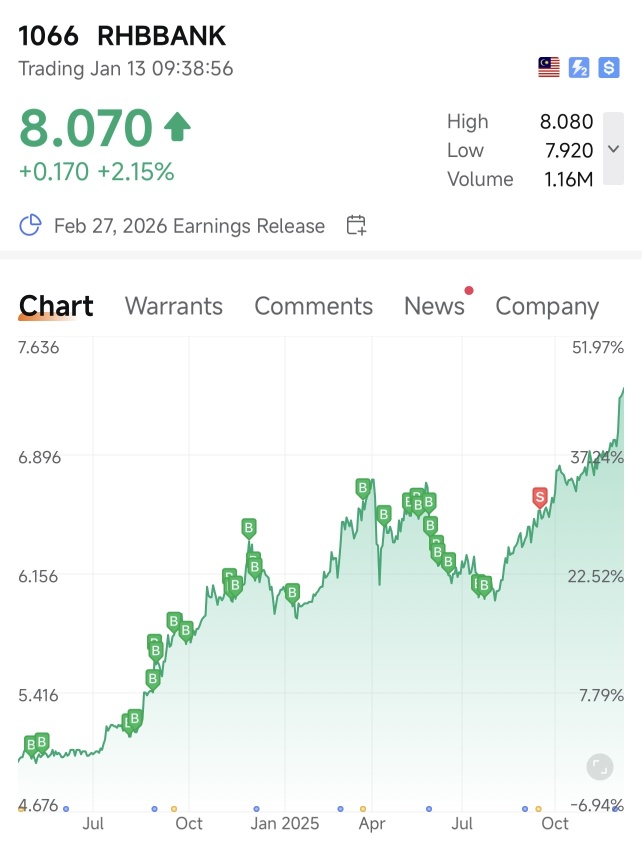Add earnings date with calendar plus icon

356,225
